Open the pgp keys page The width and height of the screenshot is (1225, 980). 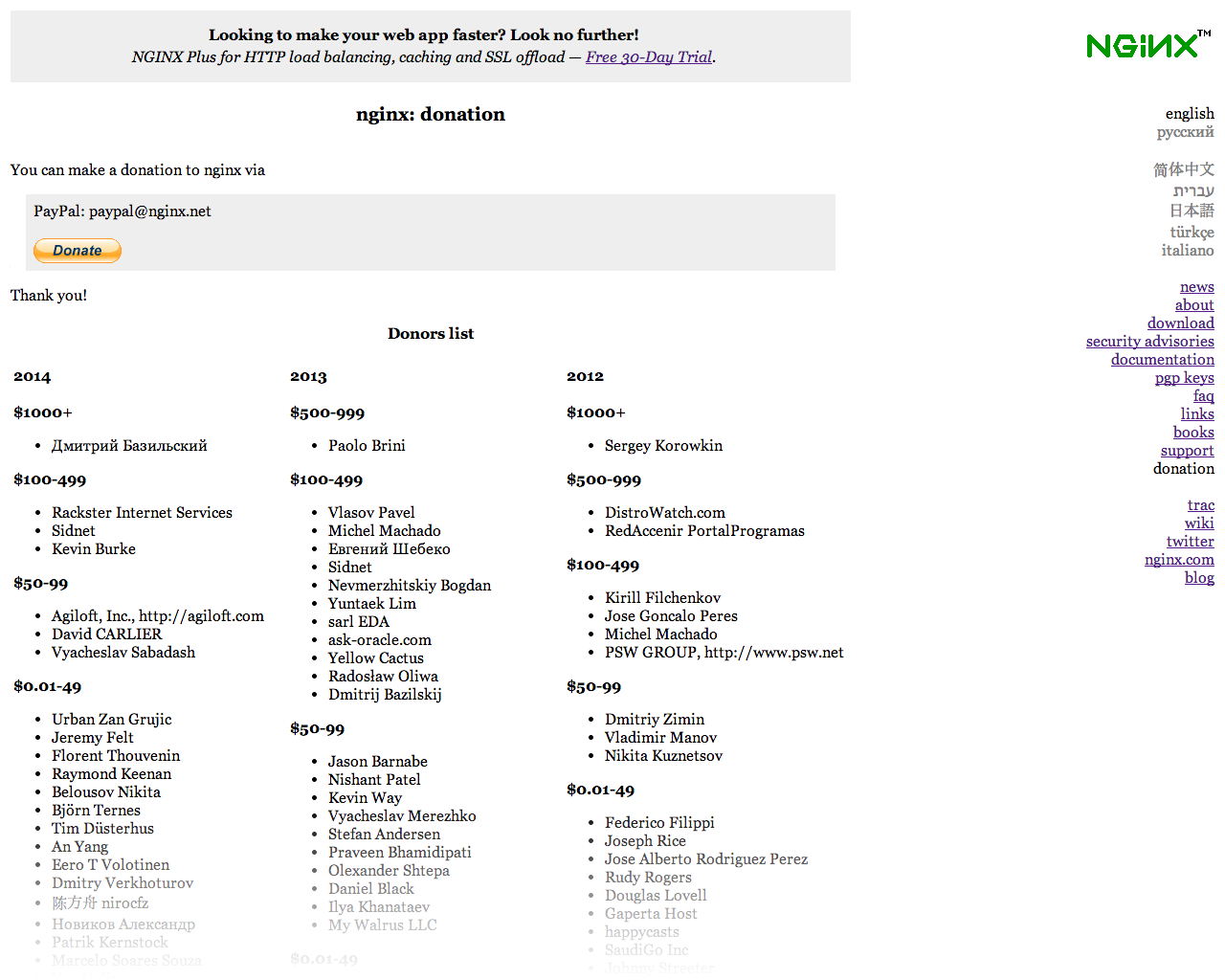point(1185,378)
